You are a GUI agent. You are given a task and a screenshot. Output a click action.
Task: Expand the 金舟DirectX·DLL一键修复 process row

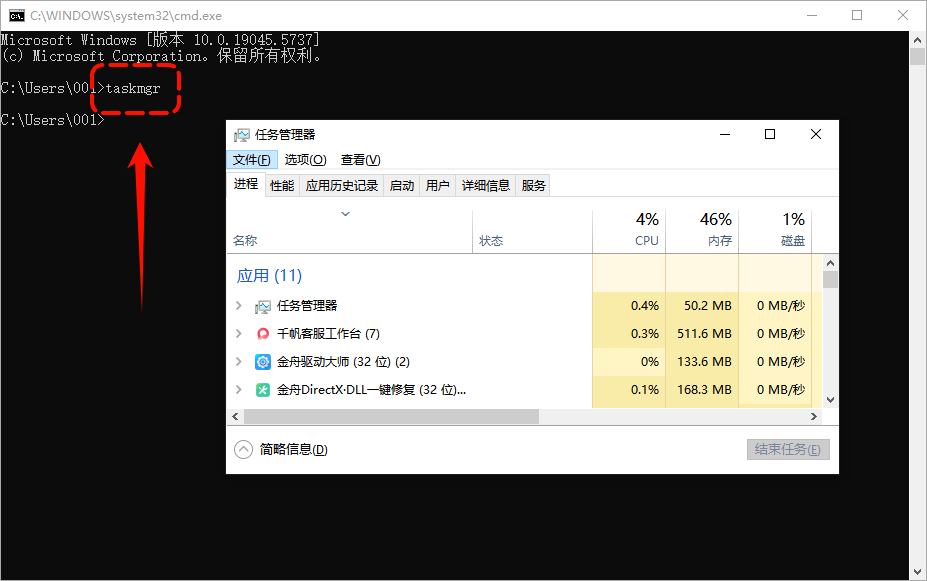pyautogui.click(x=239, y=390)
